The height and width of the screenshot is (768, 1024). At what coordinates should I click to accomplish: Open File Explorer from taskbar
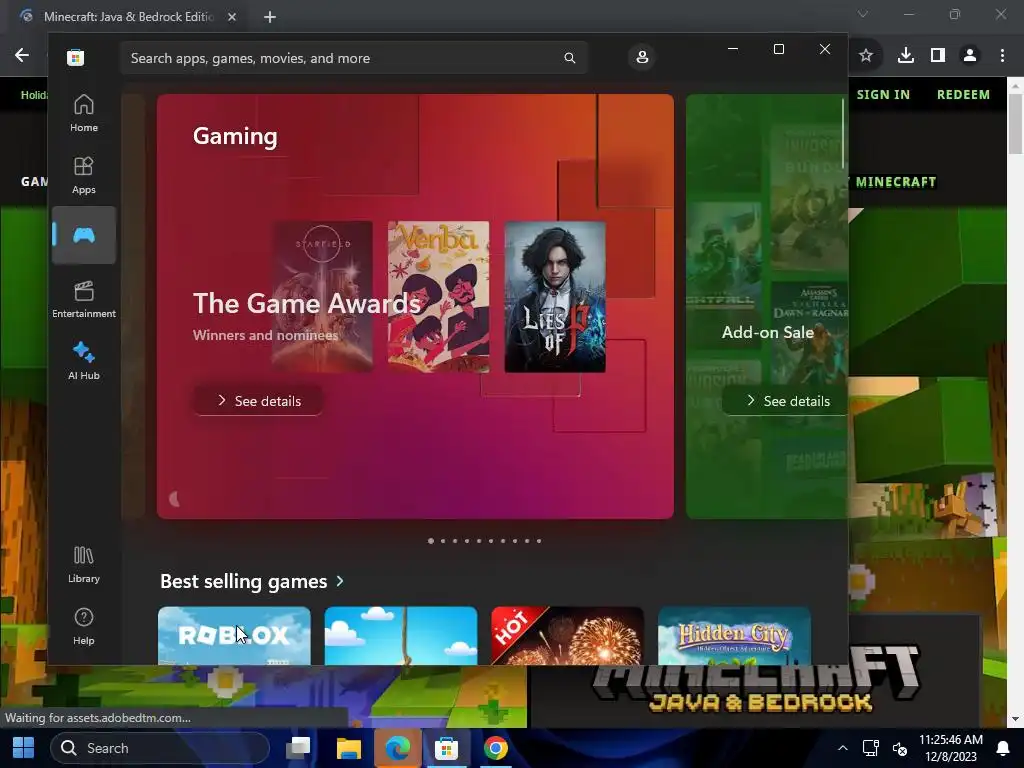click(x=348, y=748)
